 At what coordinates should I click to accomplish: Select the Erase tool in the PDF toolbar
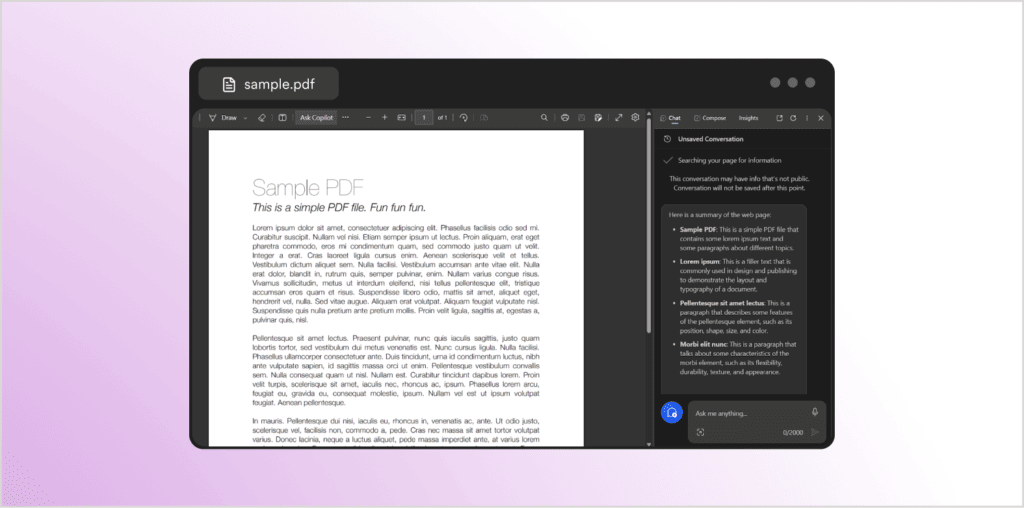261,118
